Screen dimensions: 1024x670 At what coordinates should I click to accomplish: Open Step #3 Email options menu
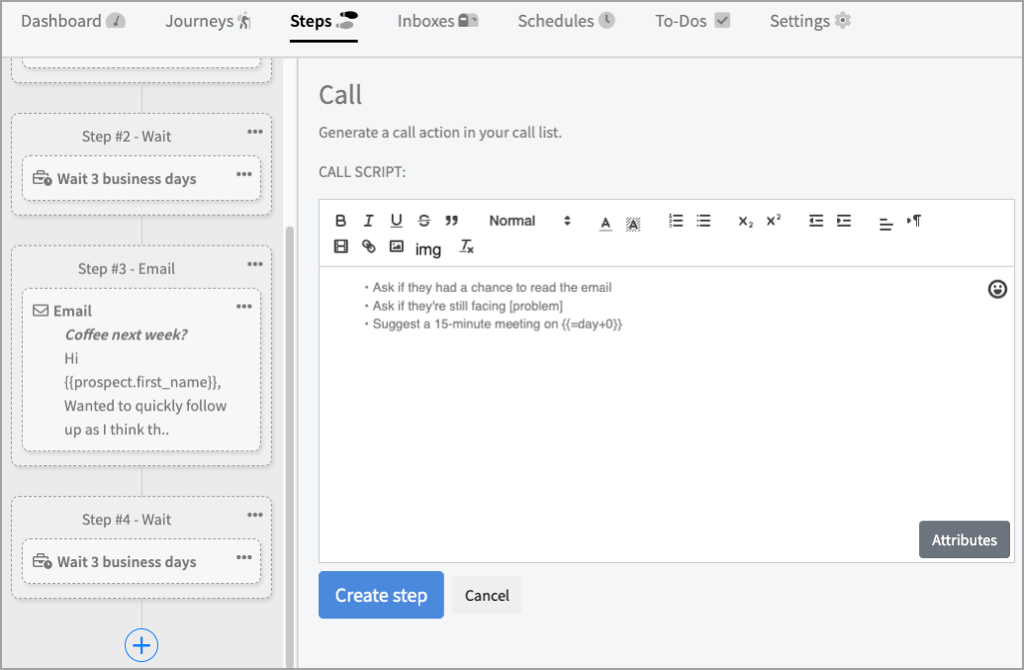pyautogui.click(x=255, y=265)
